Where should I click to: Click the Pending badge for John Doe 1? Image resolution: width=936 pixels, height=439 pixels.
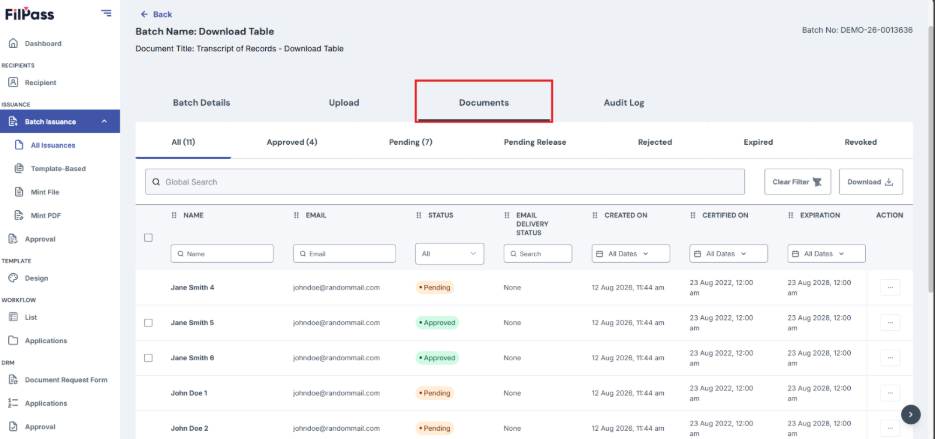(435, 393)
